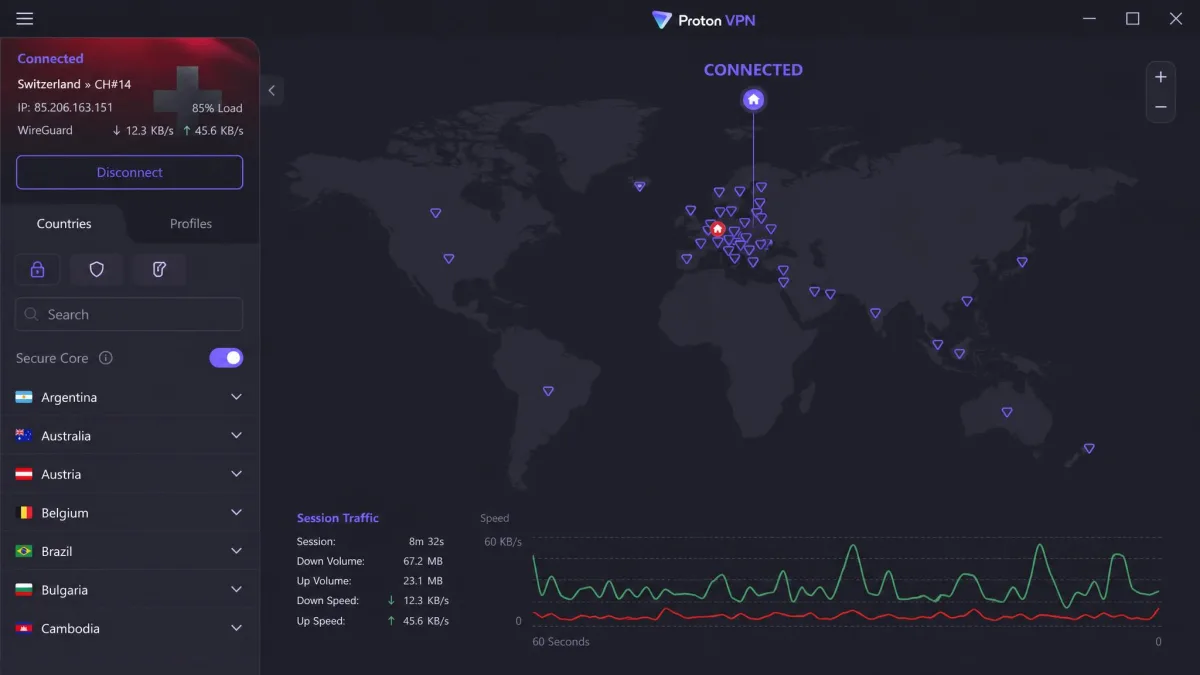
Task: Click the Session Traffic heading
Action: (338, 518)
